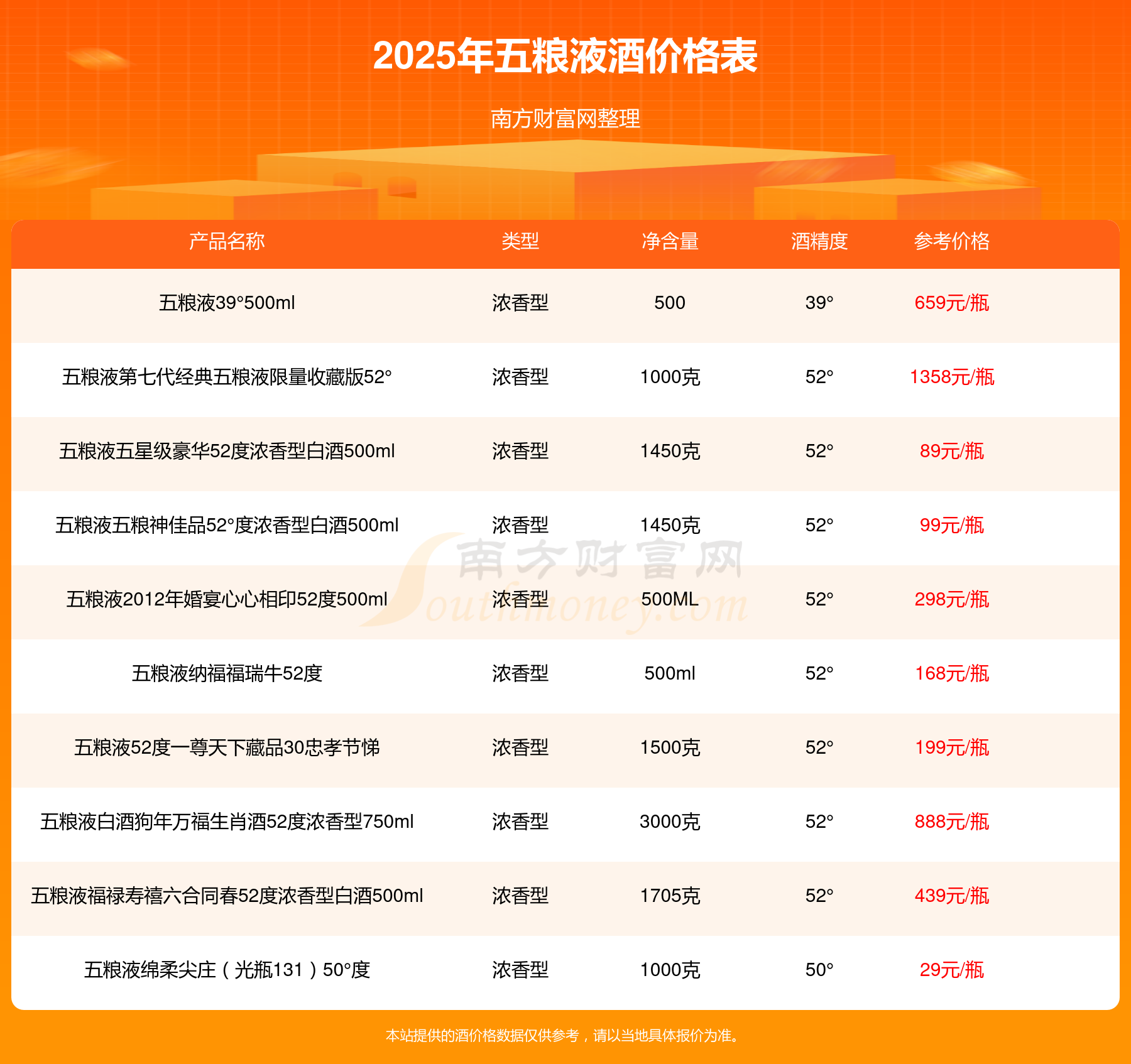Select the subtitle "南方财富网整理"

565,119
